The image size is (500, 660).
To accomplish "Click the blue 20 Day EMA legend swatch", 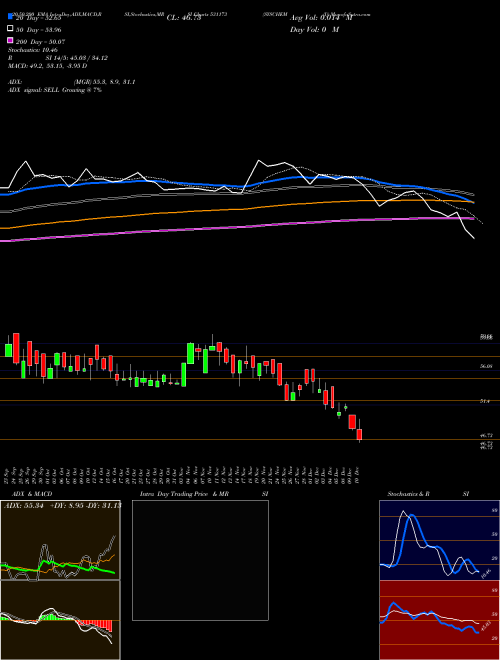I will pos(11,17).
